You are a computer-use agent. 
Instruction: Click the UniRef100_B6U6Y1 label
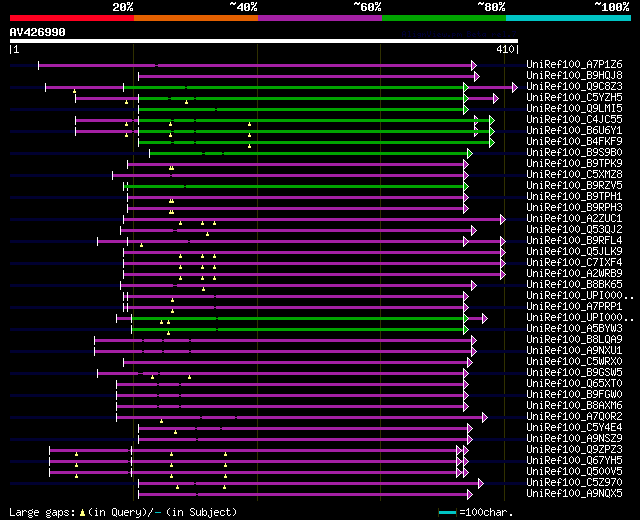tap(574, 131)
